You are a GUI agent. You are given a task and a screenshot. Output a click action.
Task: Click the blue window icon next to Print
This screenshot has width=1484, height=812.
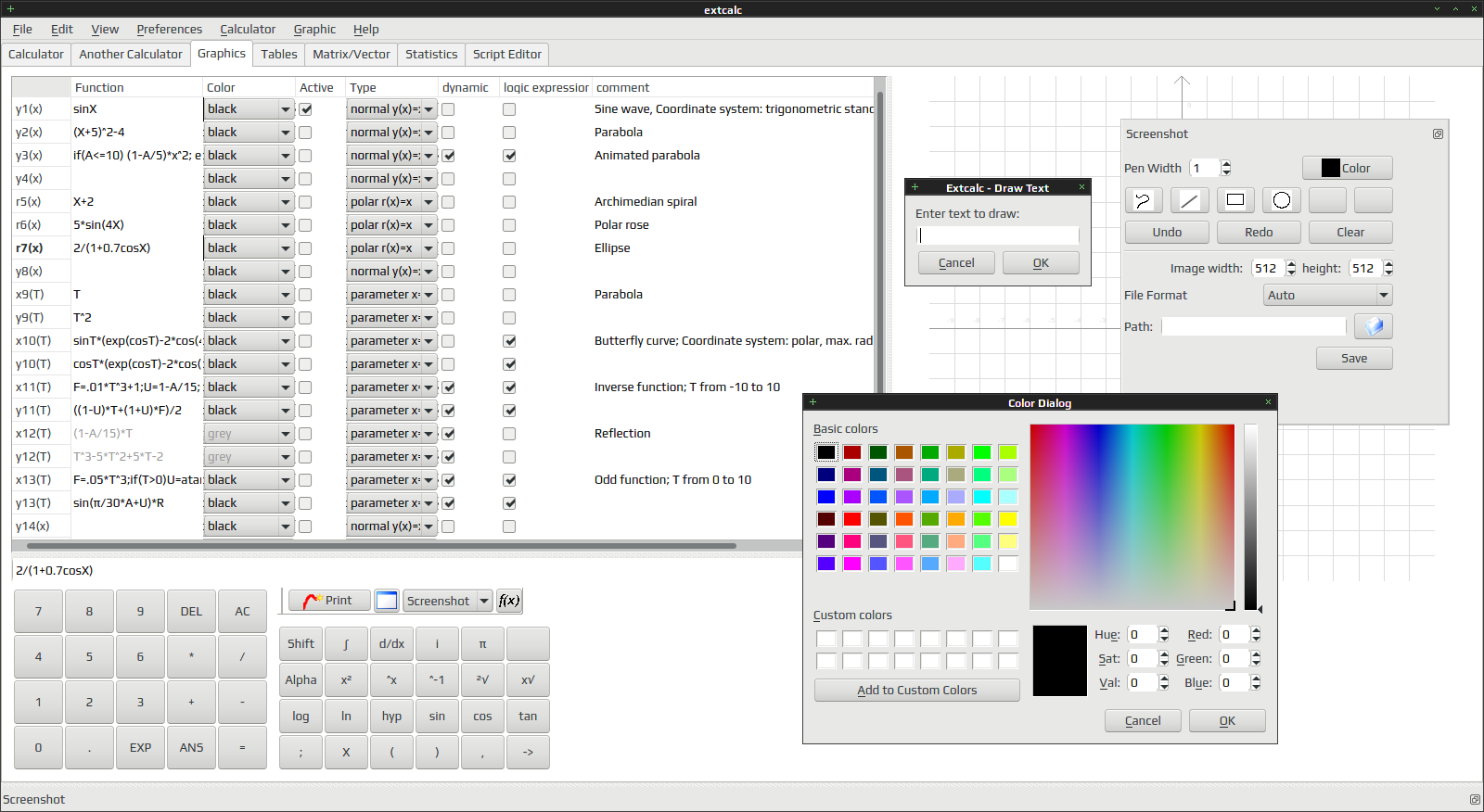click(387, 601)
